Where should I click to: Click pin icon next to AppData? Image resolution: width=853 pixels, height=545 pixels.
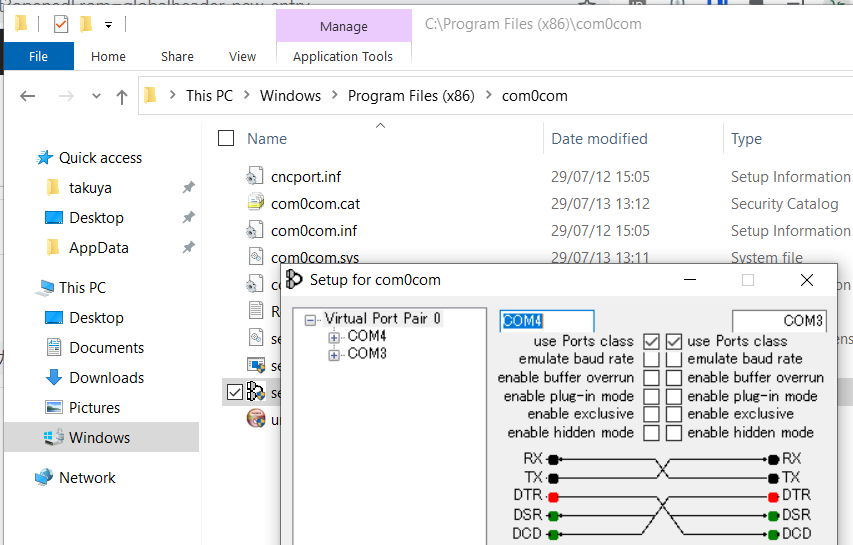click(188, 247)
